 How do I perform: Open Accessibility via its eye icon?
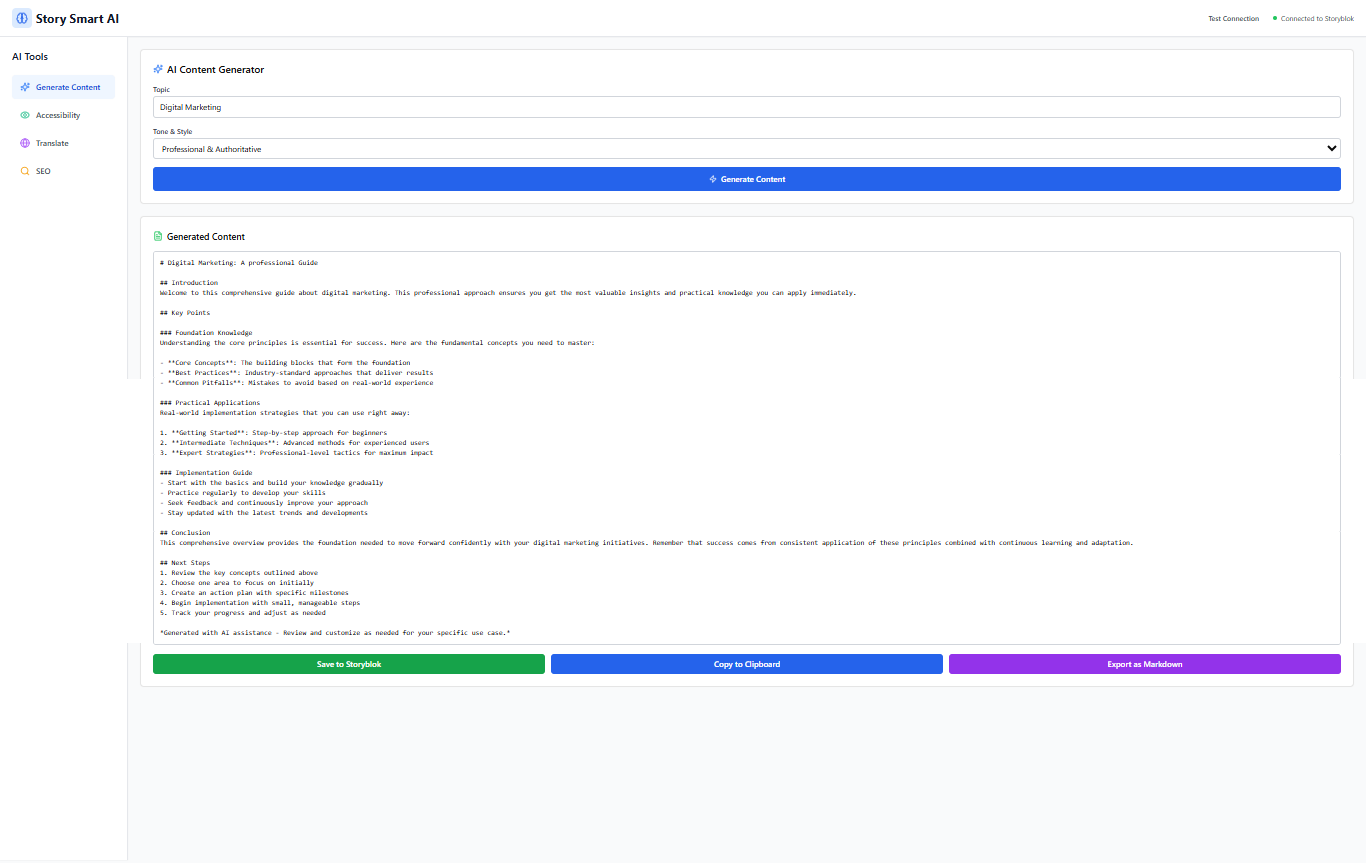point(25,115)
